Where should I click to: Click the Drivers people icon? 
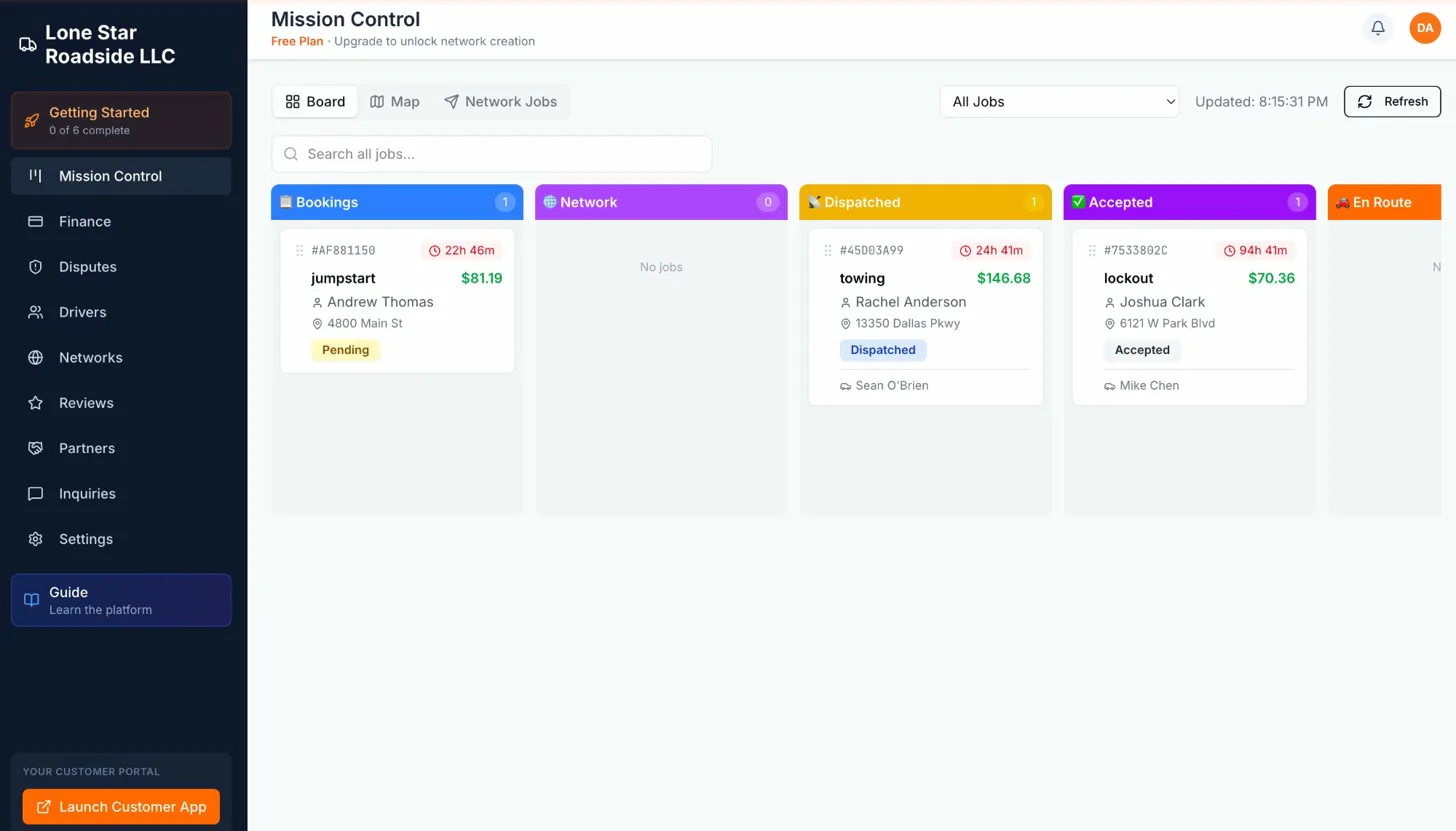coord(36,312)
